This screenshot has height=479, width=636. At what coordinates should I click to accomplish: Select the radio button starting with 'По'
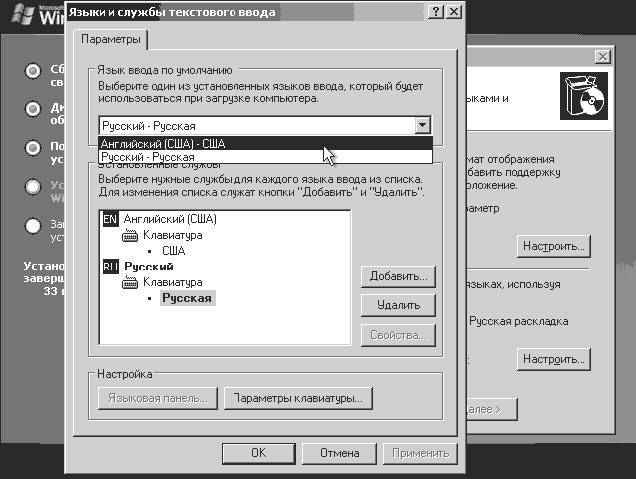[x=32, y=148]
